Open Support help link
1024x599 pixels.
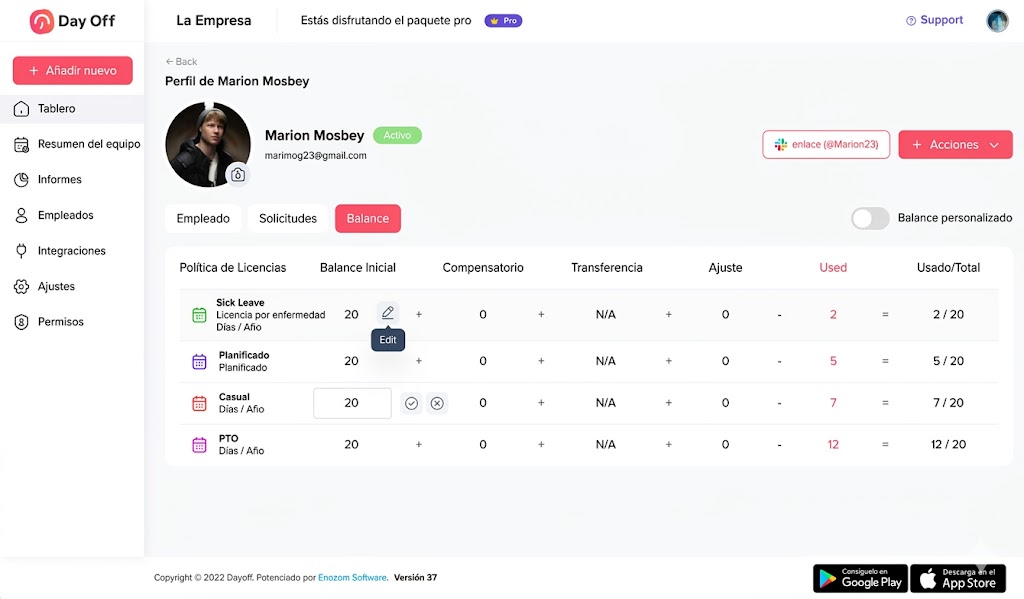pos(935,20)
